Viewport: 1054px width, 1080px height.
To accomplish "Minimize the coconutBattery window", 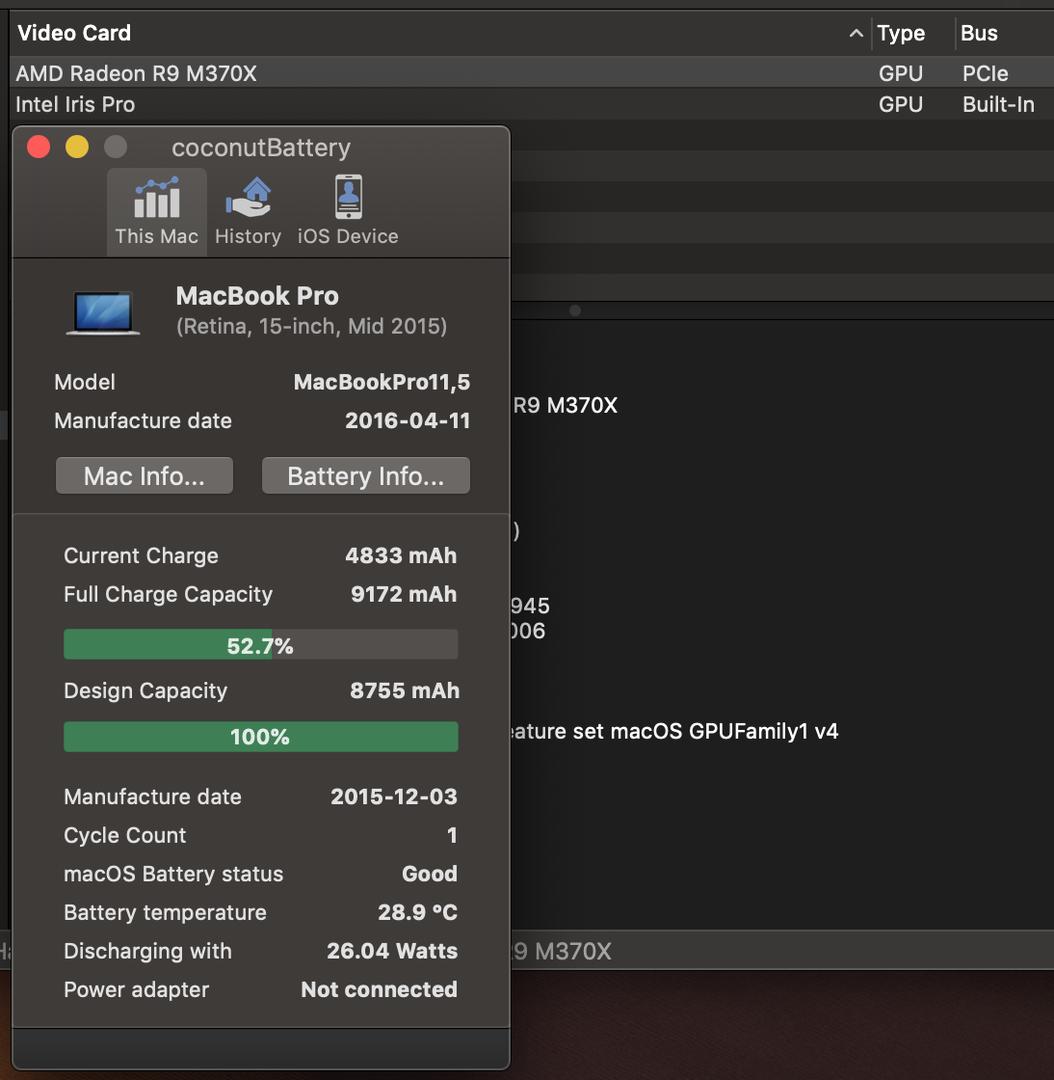I will [x=77, y=147].
